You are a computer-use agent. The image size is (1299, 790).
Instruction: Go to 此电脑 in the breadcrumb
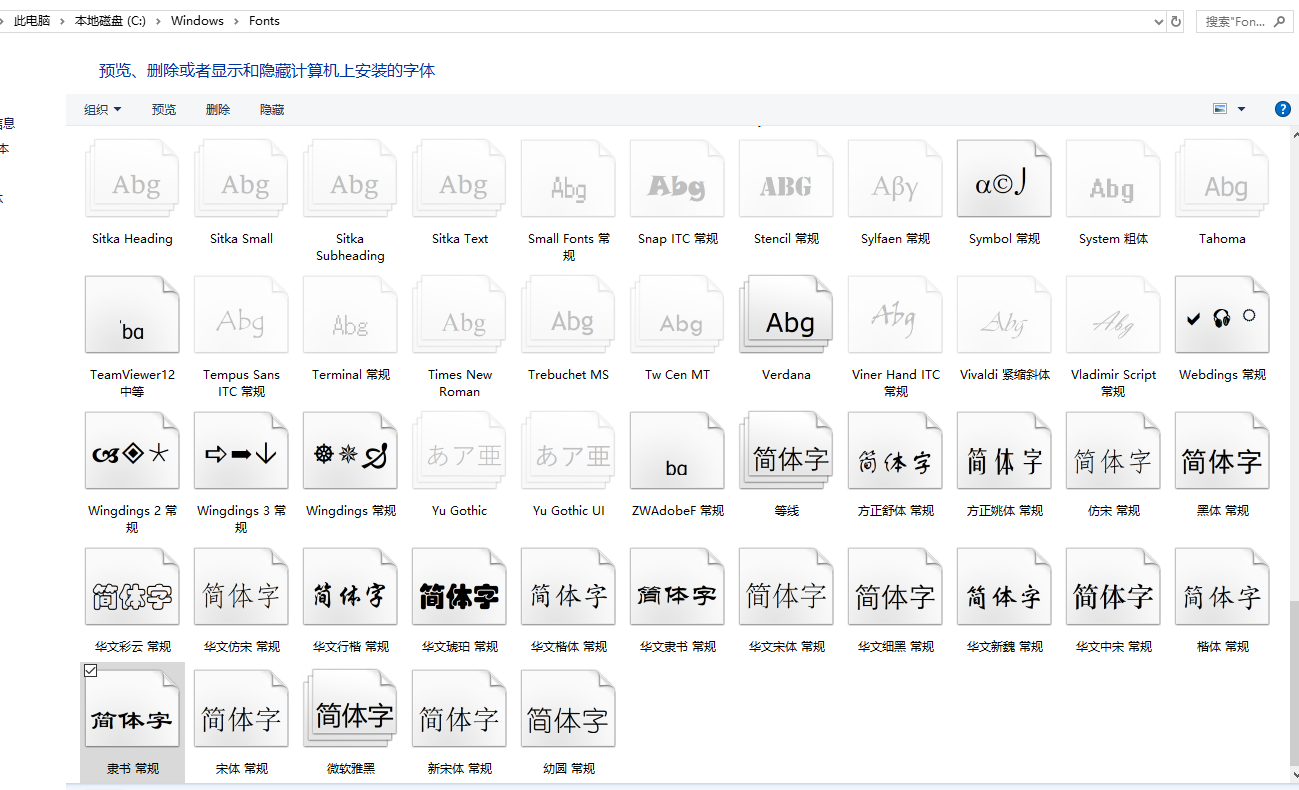click(32, 20)
